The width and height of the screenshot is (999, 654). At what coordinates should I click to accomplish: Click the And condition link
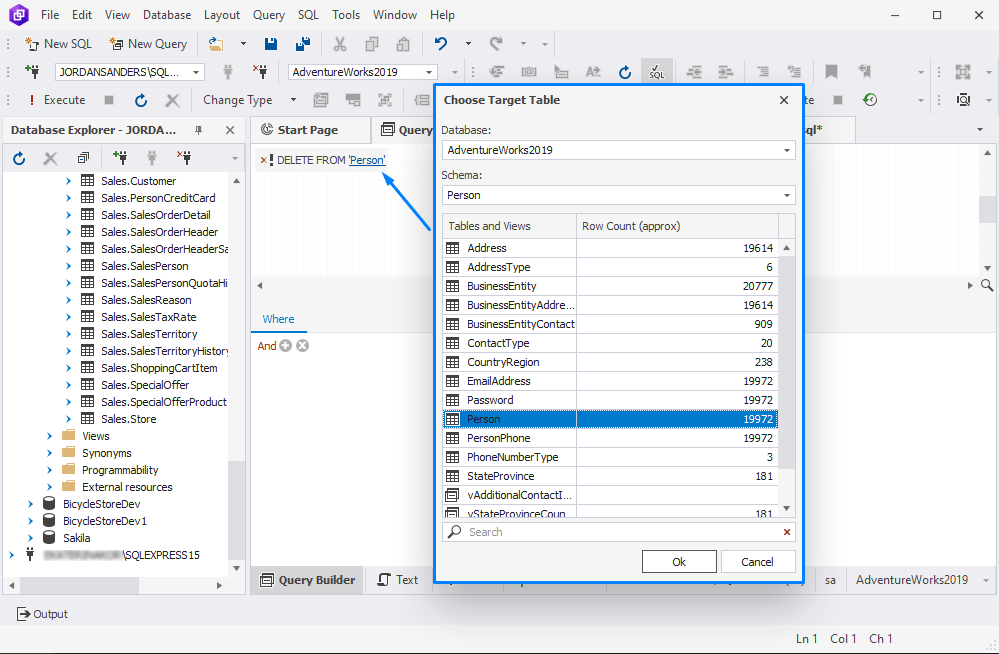click(266, 346)
